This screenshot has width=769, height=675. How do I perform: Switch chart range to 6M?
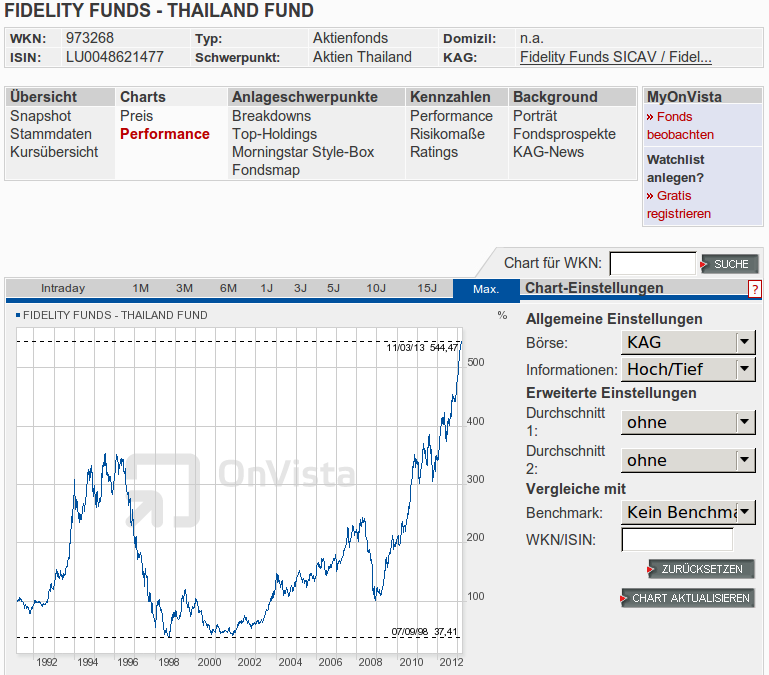[228, 288]
